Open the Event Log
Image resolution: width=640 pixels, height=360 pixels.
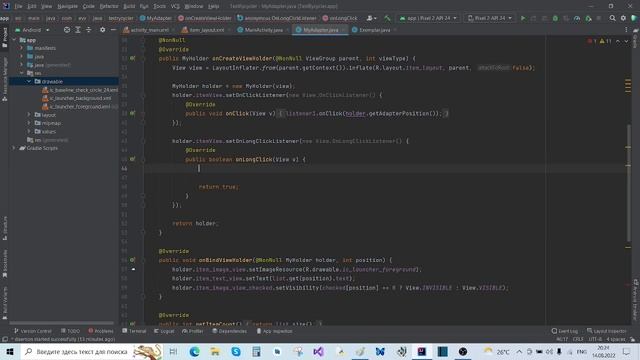[564, 331]
